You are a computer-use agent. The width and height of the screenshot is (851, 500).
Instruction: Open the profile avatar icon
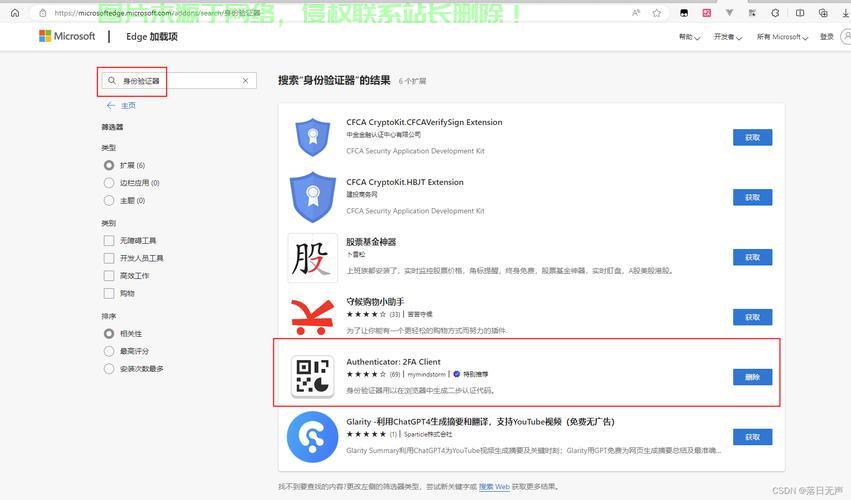[x=846, y=36]
